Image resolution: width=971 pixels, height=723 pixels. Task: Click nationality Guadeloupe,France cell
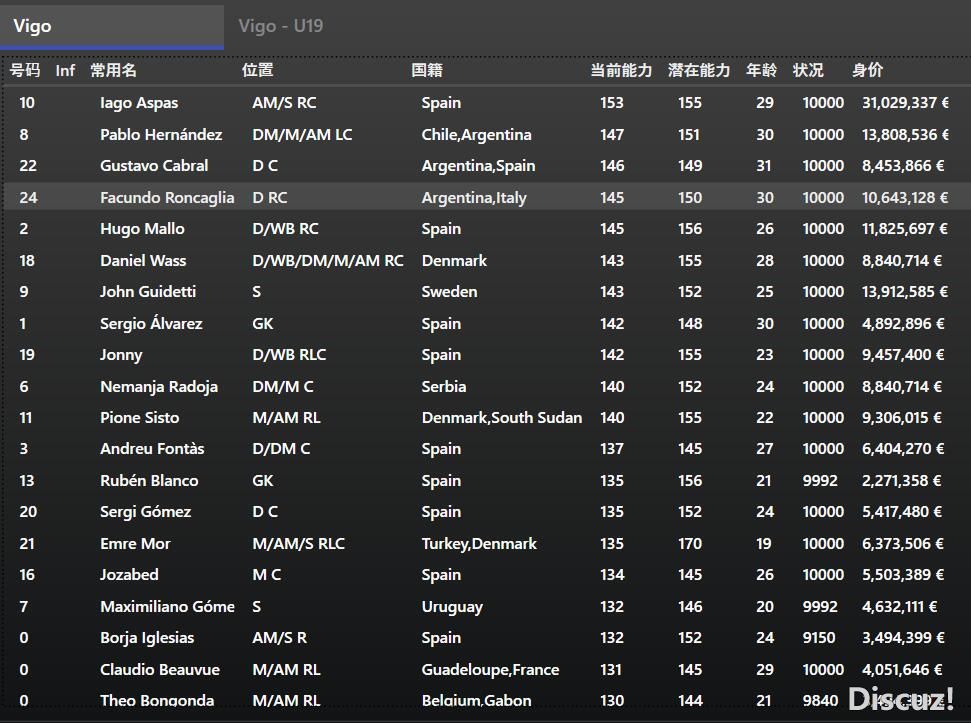(x=490, y=670)
